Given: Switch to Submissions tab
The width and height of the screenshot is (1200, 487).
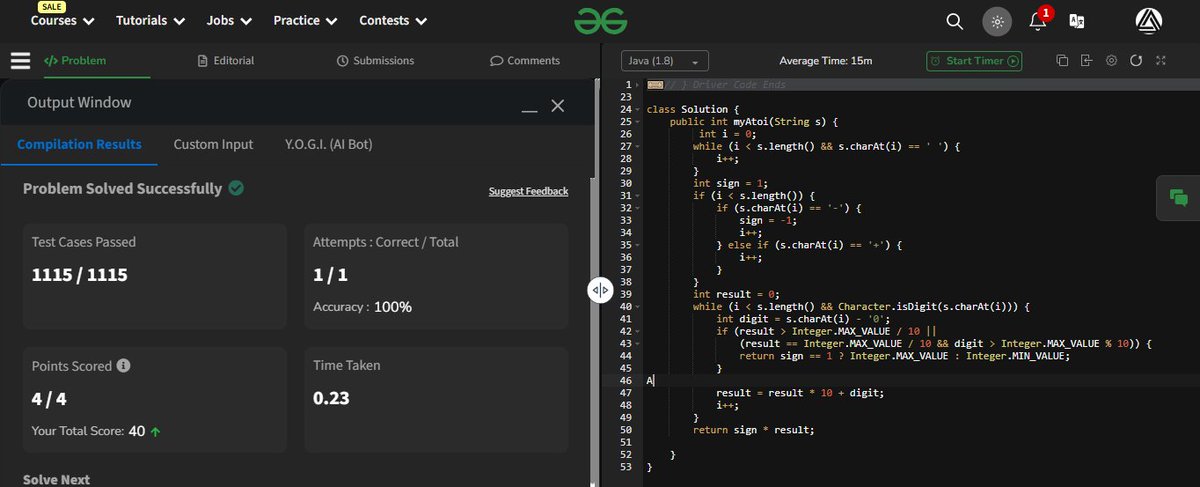Looking at the screenshot, I should (x=375, y=60).
